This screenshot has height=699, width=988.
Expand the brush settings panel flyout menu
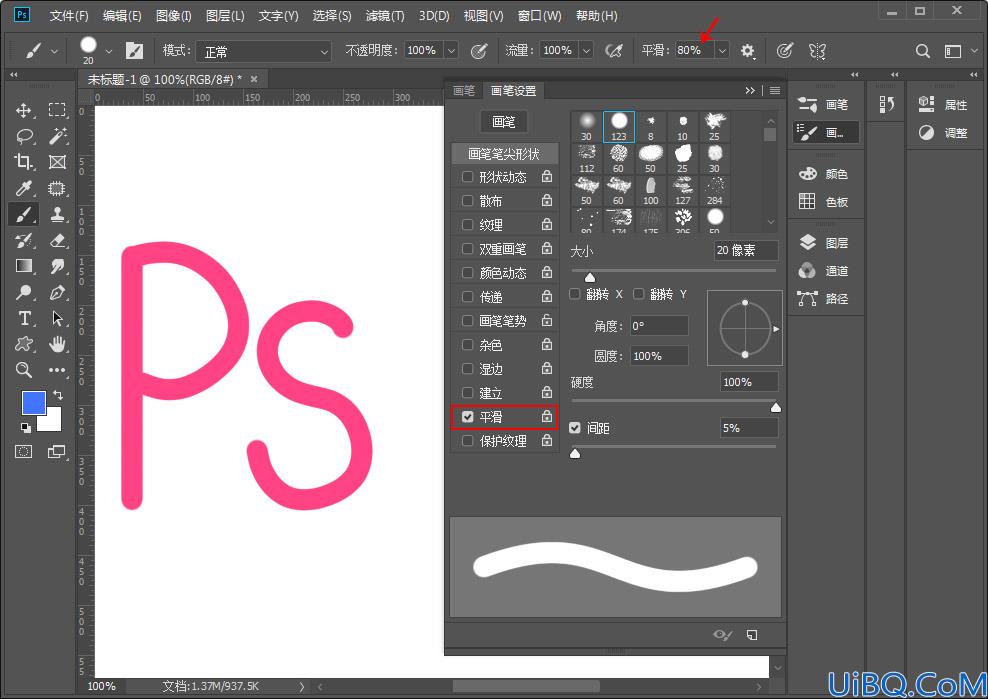(x=775, y=91)
